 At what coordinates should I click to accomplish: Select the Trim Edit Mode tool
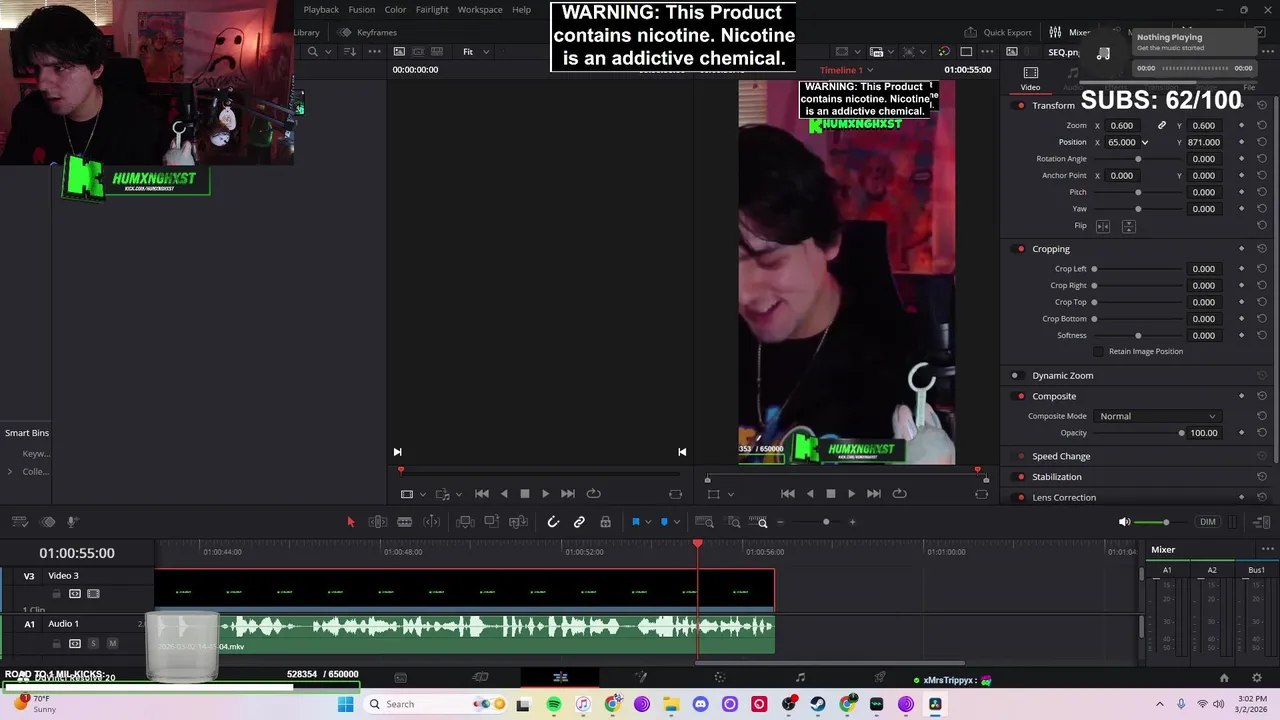click(x=378, y=522)
